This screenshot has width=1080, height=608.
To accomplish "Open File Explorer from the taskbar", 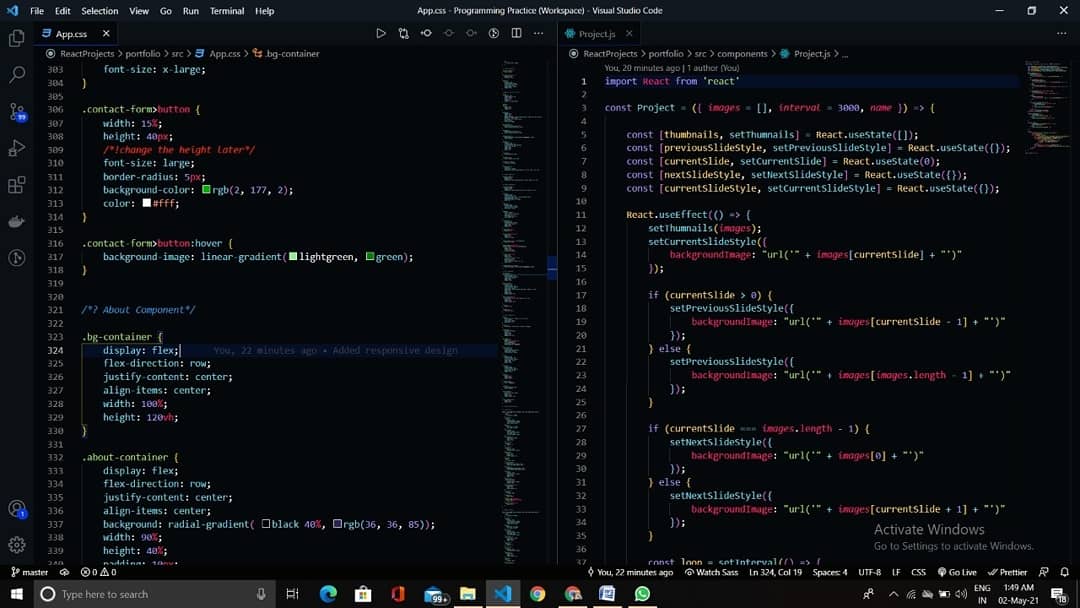I will pos(468,594).
